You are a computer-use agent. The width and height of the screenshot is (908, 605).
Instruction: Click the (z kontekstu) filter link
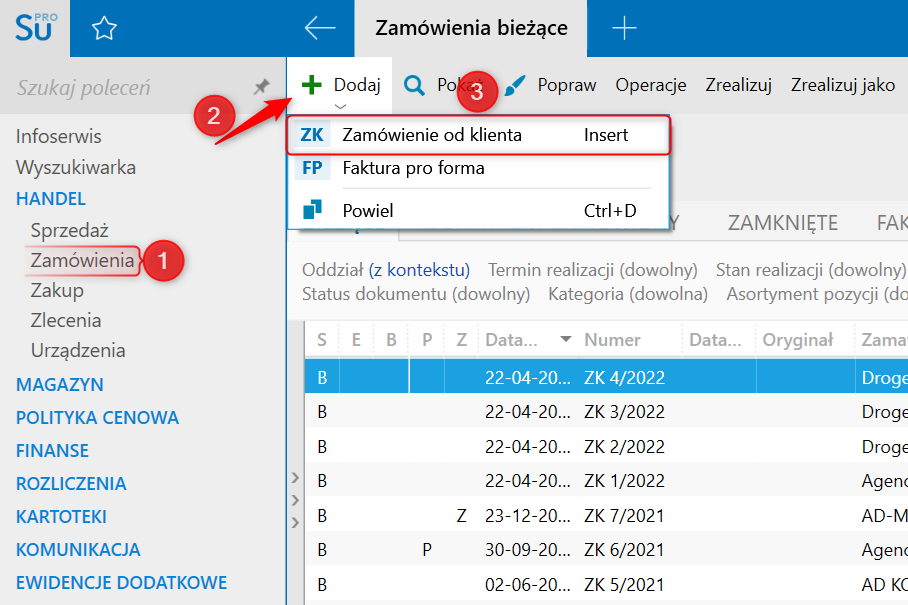pyautogui.click(x=419, y=270)
